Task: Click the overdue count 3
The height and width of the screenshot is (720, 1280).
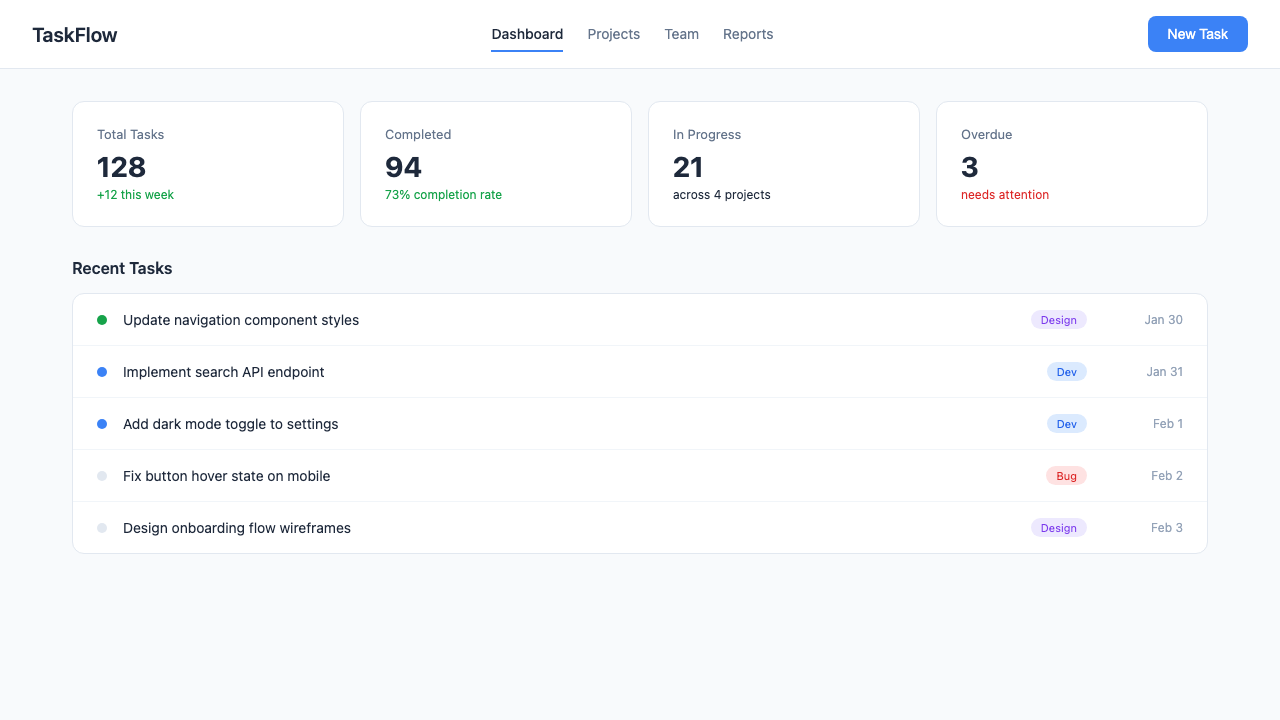Action: coord(970,166)
